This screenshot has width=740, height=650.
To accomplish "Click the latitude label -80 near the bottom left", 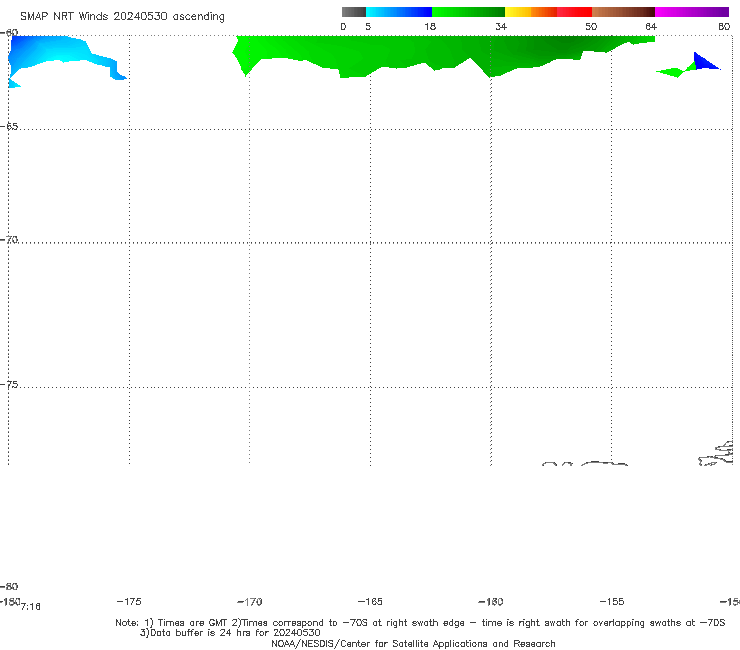I will pyautogui.click(x=9, y=586).
